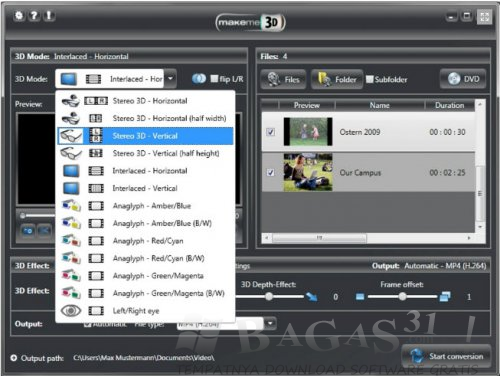
Task: Click the preview seek slider handle
Action: [22, 216]
